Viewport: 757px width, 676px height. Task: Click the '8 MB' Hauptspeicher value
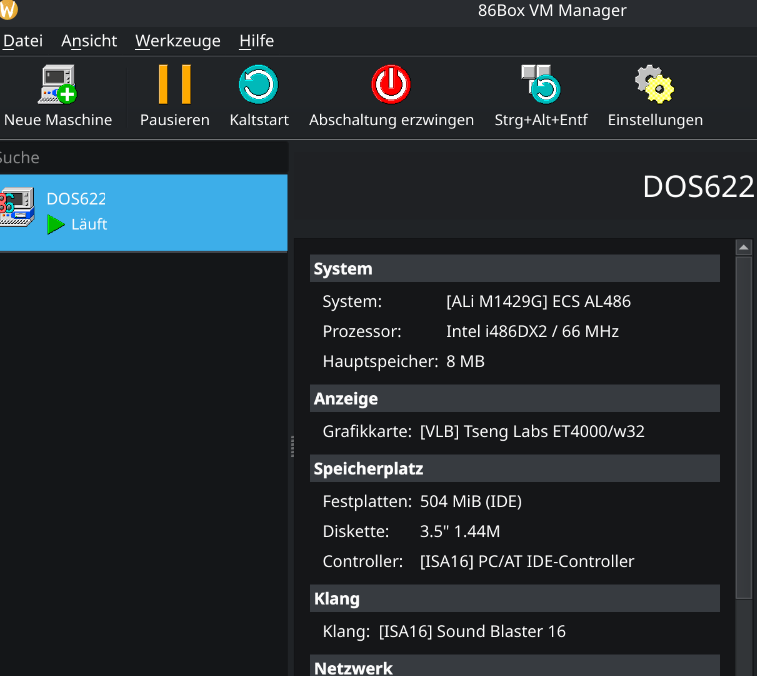click(465, 361)
